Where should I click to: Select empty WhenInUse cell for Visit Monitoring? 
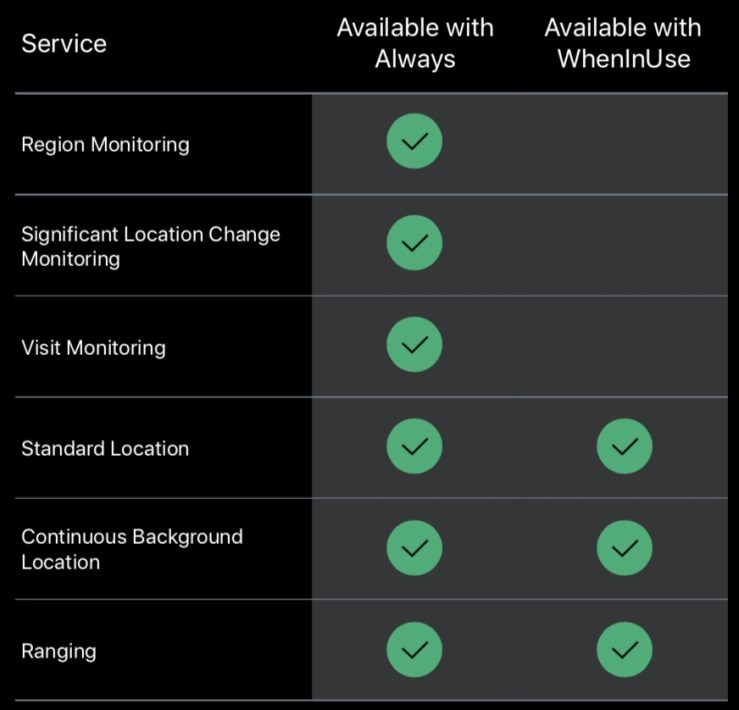coord(624,346)
